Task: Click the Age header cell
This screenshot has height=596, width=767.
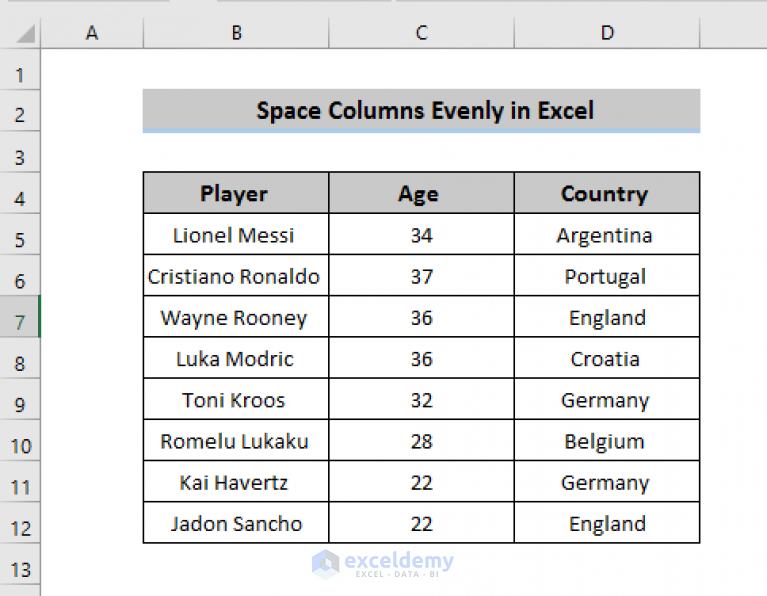Action: 422,193
